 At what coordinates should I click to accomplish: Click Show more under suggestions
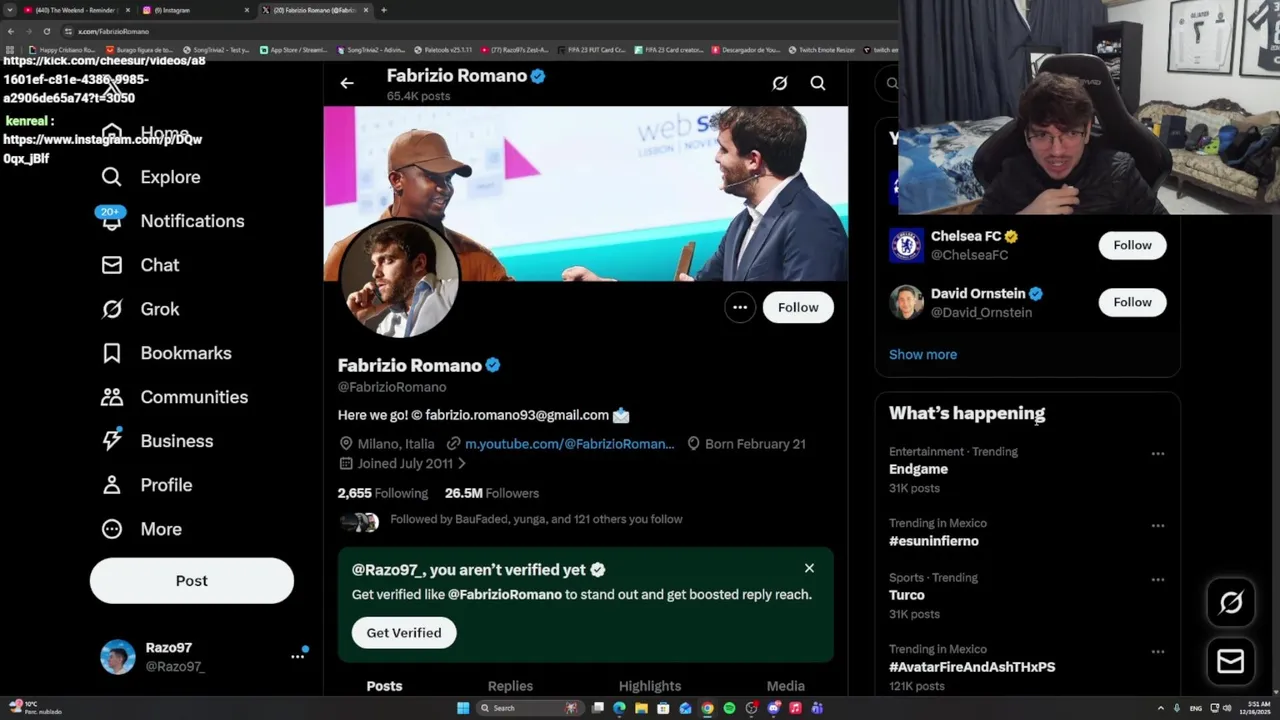(923, 354)
